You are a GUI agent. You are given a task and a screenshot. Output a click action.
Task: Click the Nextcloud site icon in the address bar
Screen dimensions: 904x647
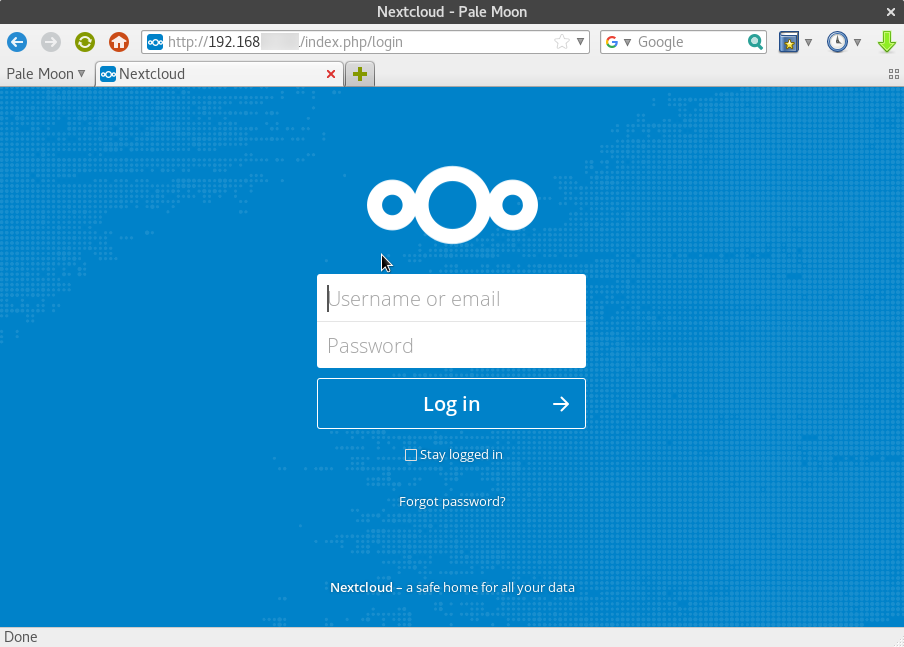155,42
